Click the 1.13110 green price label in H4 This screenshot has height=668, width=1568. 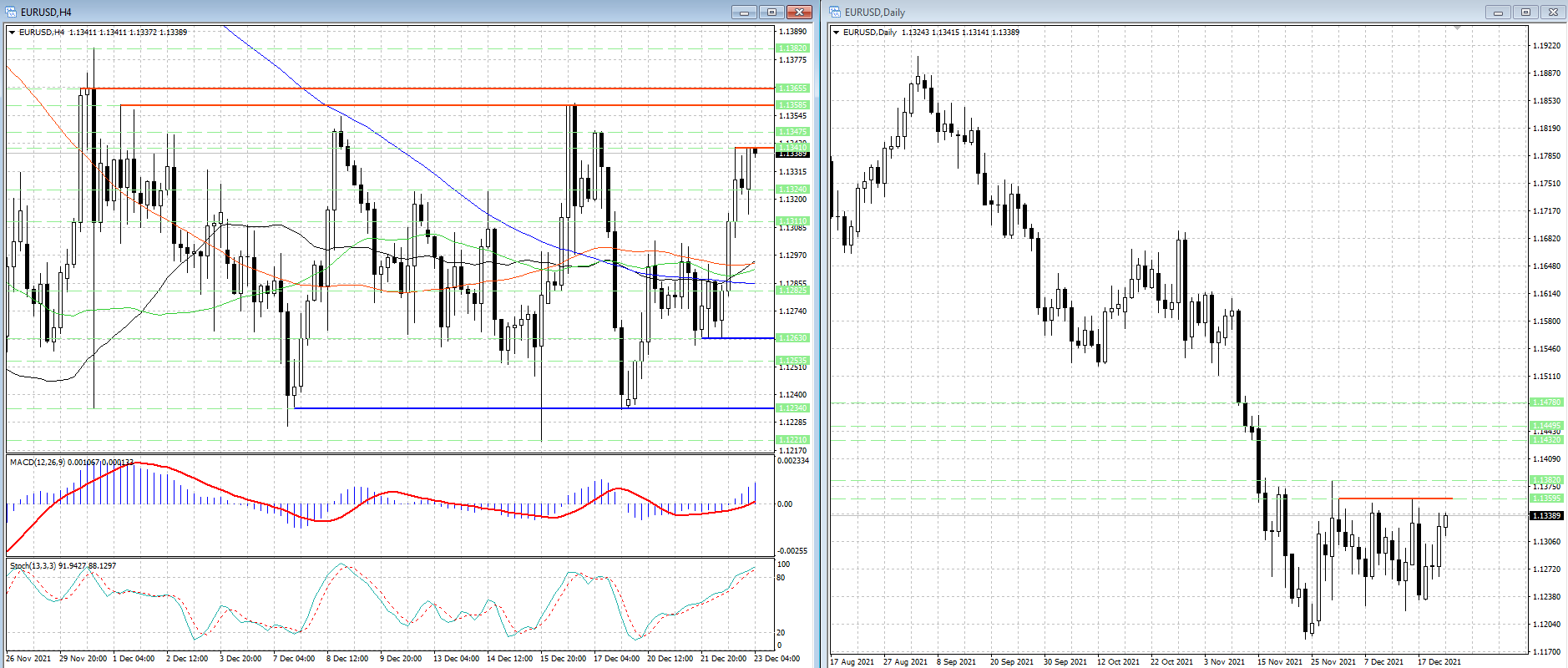(792, 221)
